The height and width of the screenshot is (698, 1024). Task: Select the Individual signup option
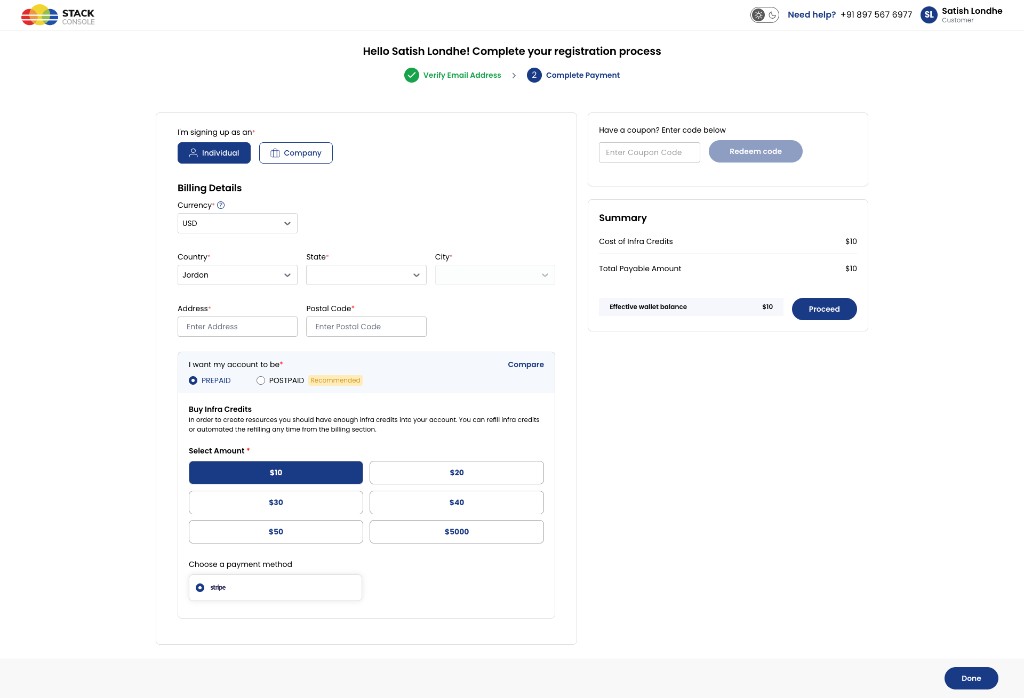[214, 153]
